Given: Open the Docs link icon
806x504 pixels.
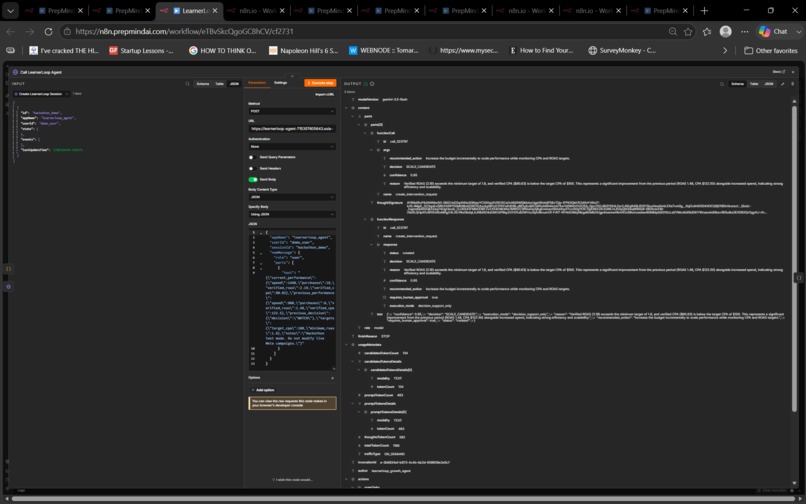Looking at the screenshot, I should (x=779, y=72).
